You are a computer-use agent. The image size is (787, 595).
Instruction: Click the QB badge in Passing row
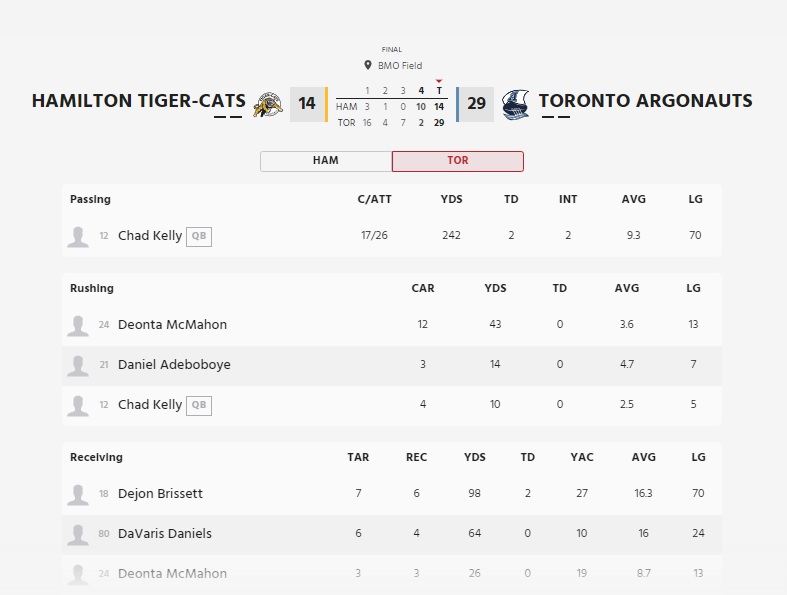click(199, 237)
